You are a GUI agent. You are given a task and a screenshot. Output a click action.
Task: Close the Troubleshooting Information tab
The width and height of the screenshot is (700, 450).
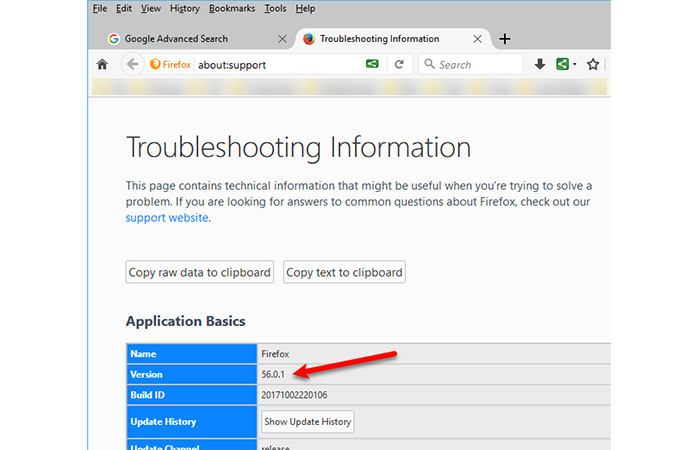[477, 39]
